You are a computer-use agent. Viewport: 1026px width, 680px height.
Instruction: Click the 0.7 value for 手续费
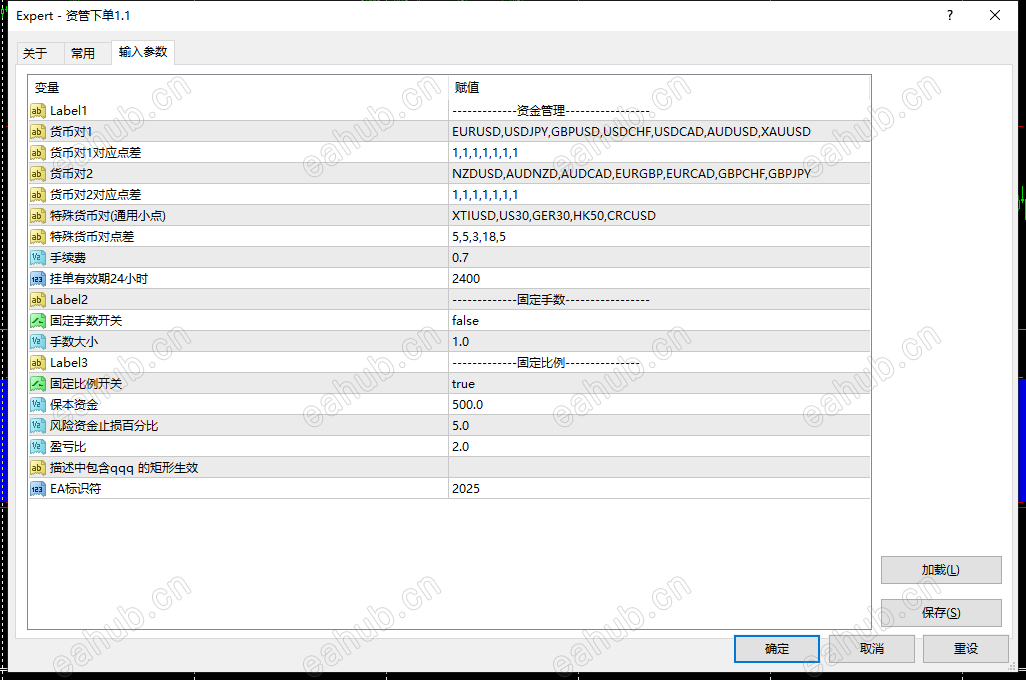pyautogui.click(x=660, y=257)
